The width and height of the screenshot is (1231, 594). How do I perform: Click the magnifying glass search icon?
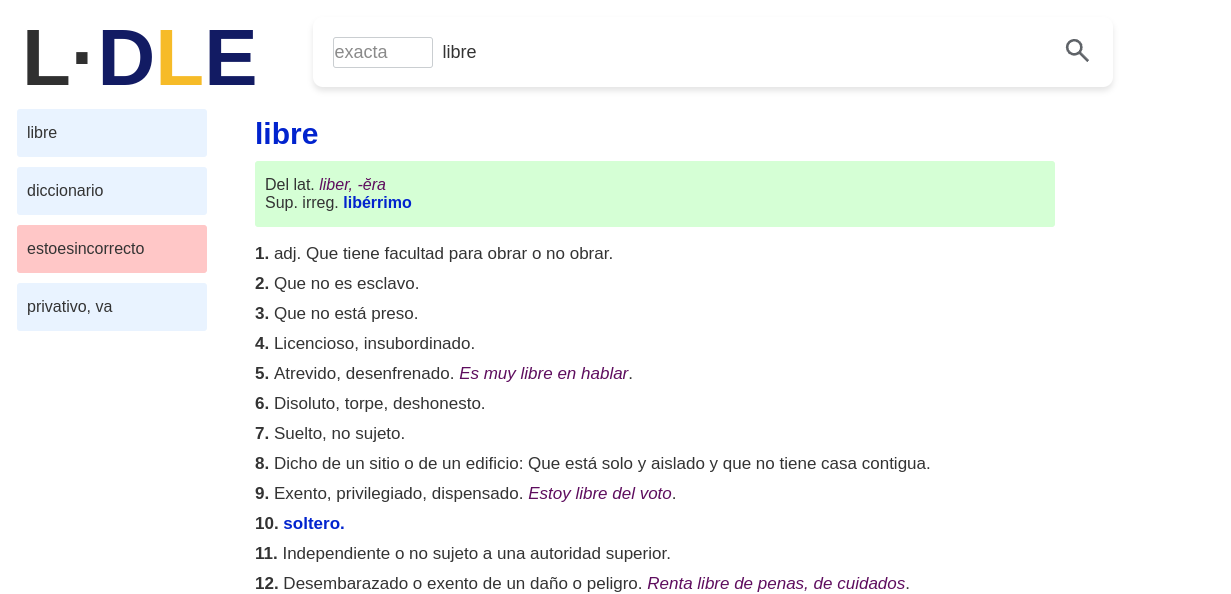click(1077, 51)
